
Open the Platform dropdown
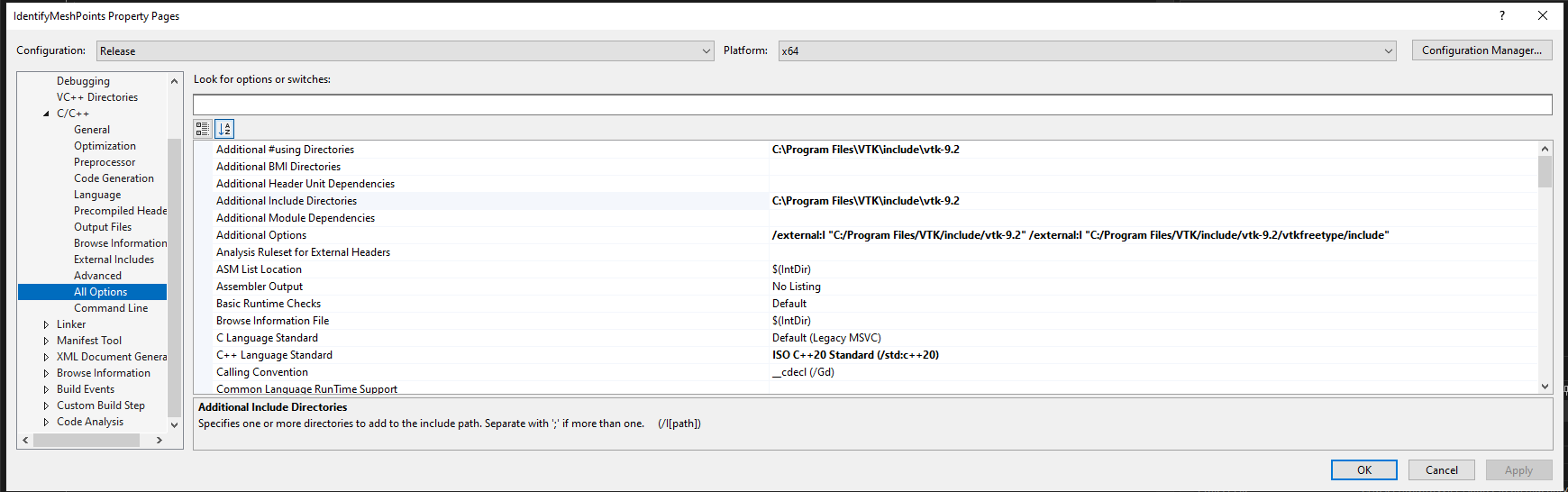[x=1088, y=51]
